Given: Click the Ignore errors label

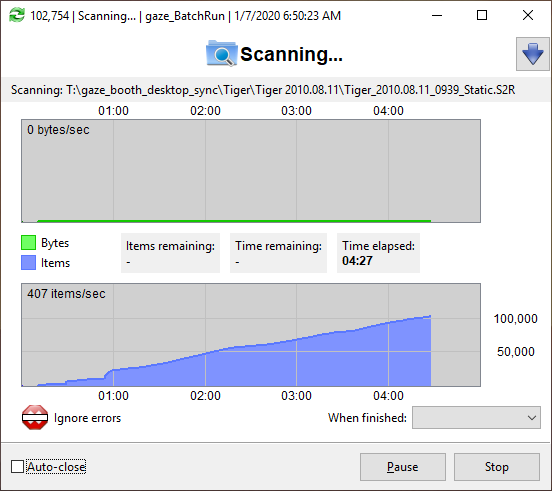Looking at the screenshot, I should (87, 418).
